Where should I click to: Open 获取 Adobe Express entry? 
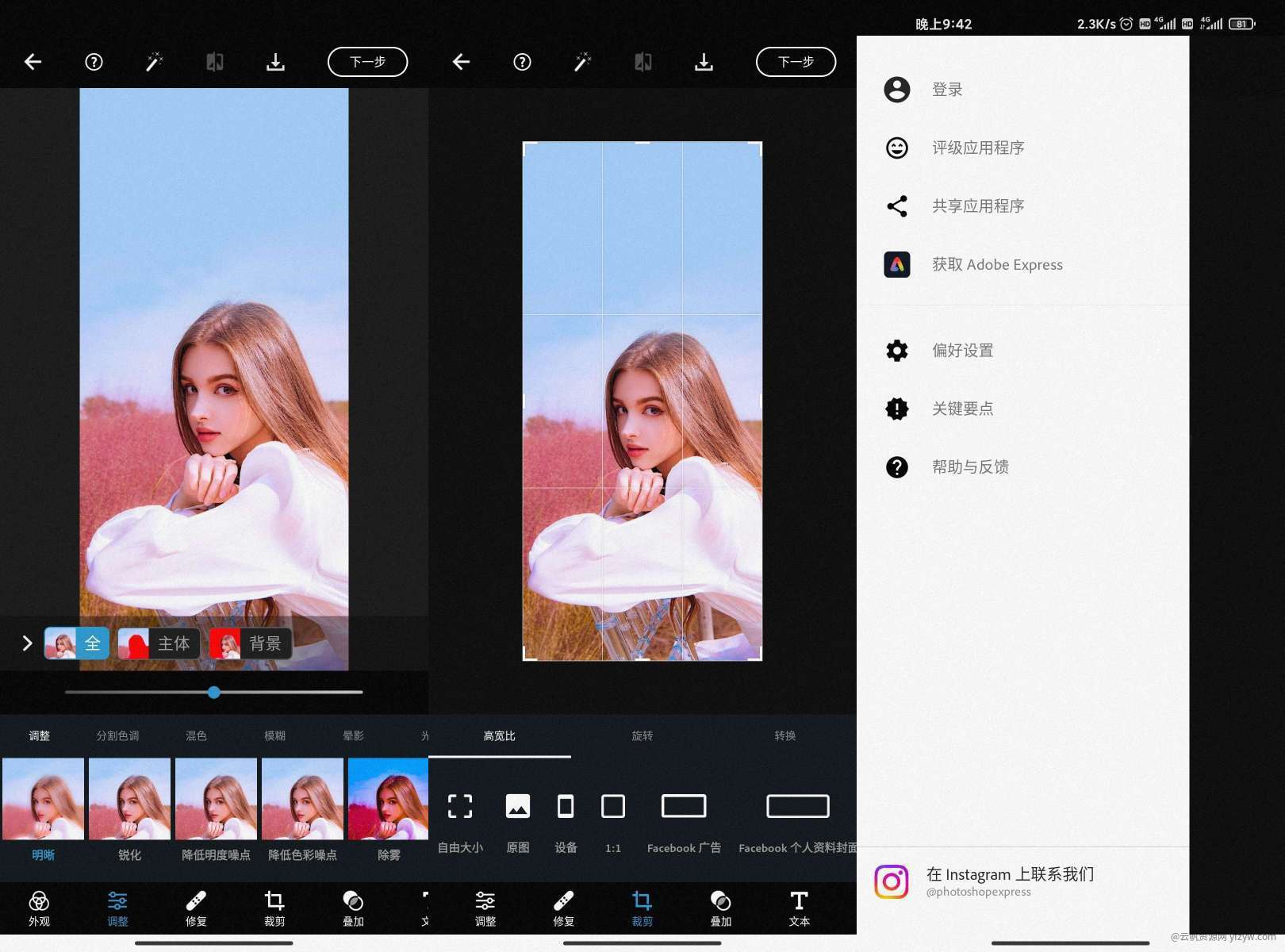[996, 265]
